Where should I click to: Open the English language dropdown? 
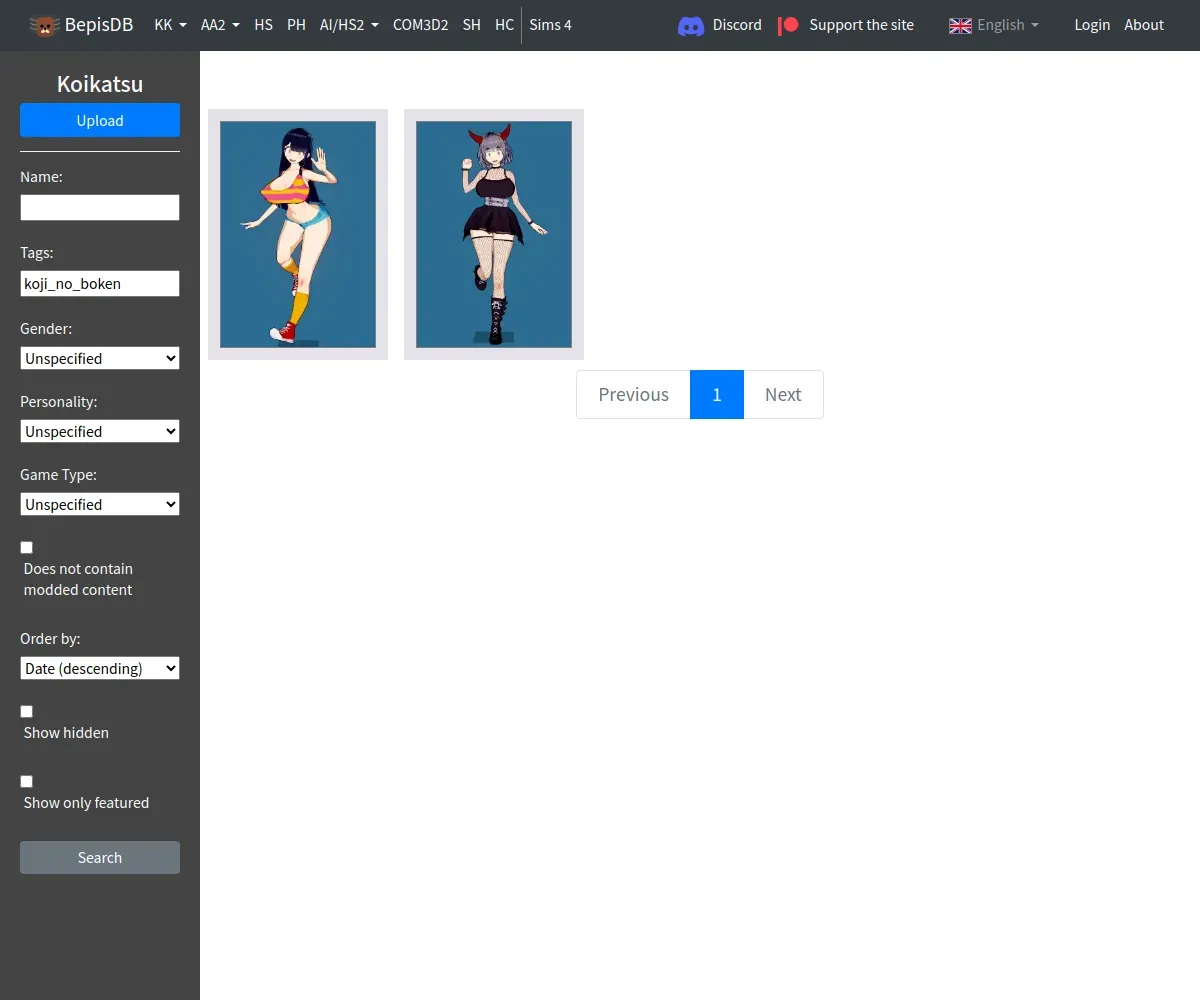(x=1008, y=25)
